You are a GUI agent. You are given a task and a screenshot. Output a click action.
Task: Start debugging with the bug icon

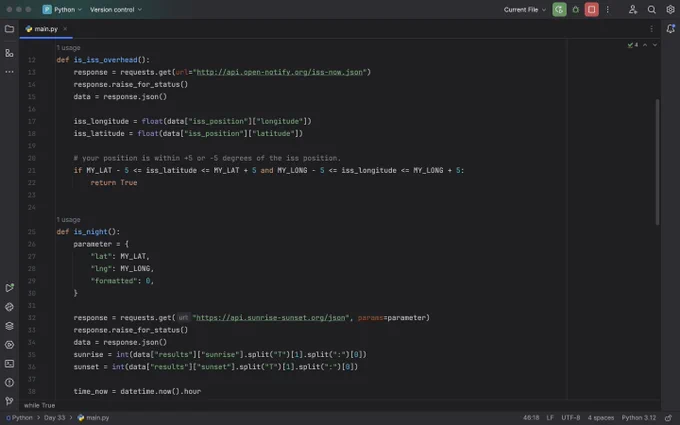tap(575, 10)
